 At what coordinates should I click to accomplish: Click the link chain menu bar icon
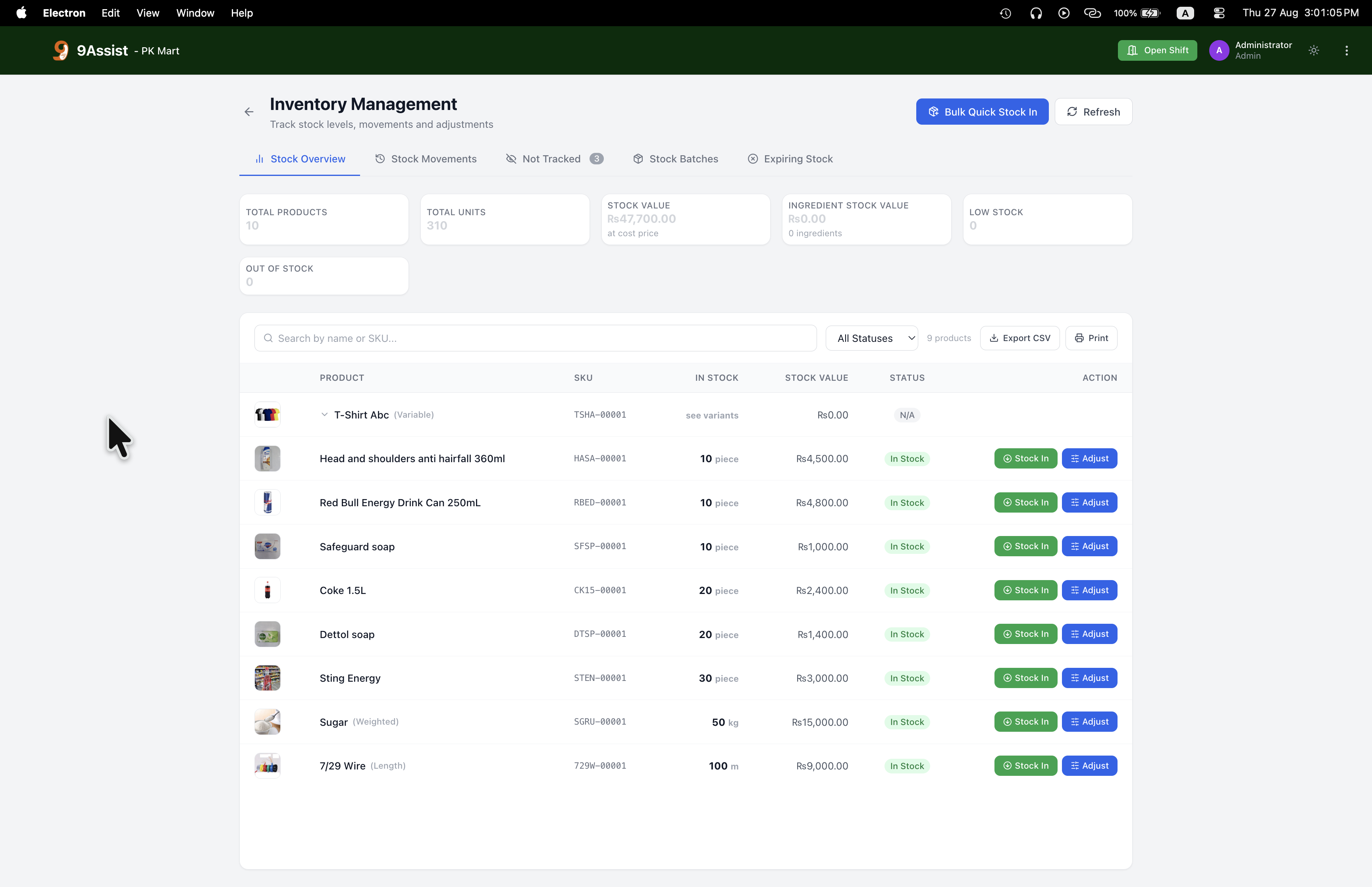(x=1092, y=13)
